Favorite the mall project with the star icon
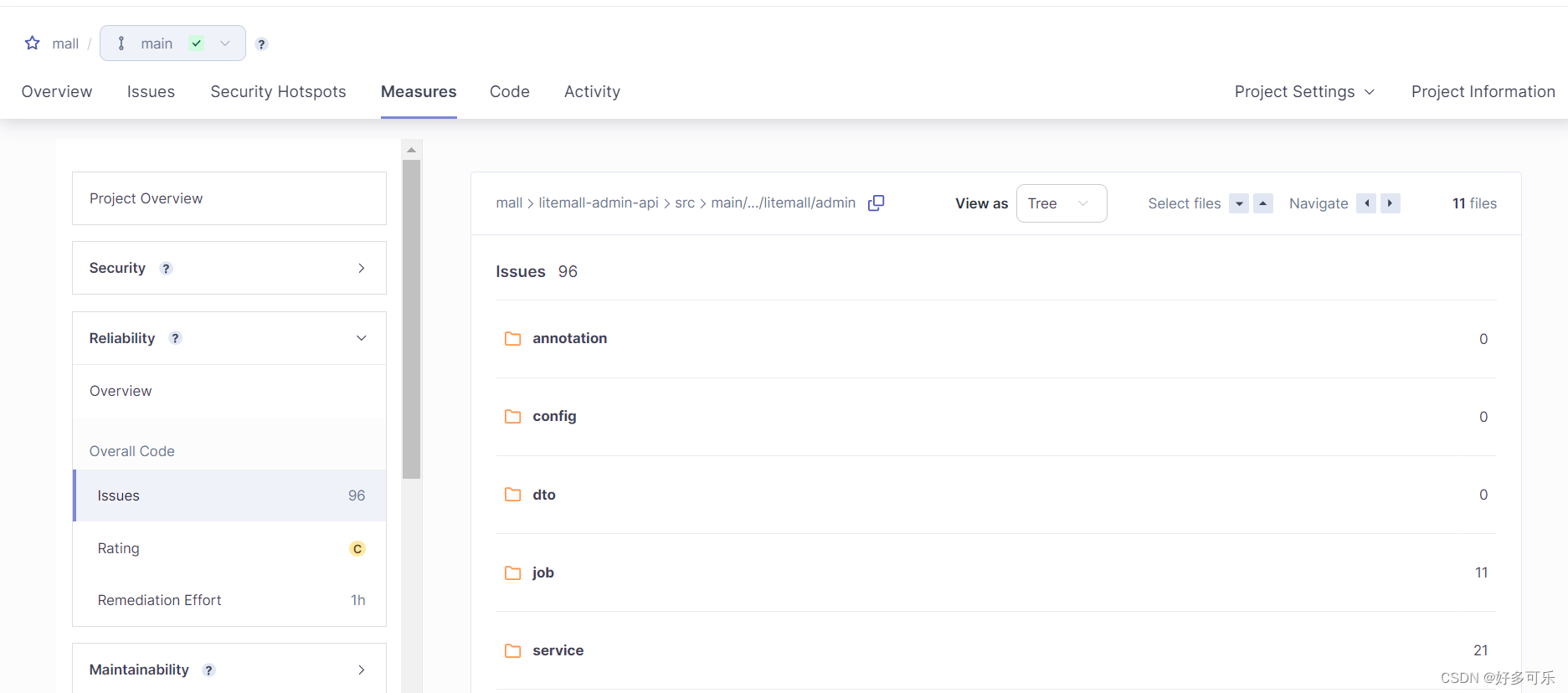This screenshot has height=693, width=1568. pyautogui.click(x=32, y=43)
